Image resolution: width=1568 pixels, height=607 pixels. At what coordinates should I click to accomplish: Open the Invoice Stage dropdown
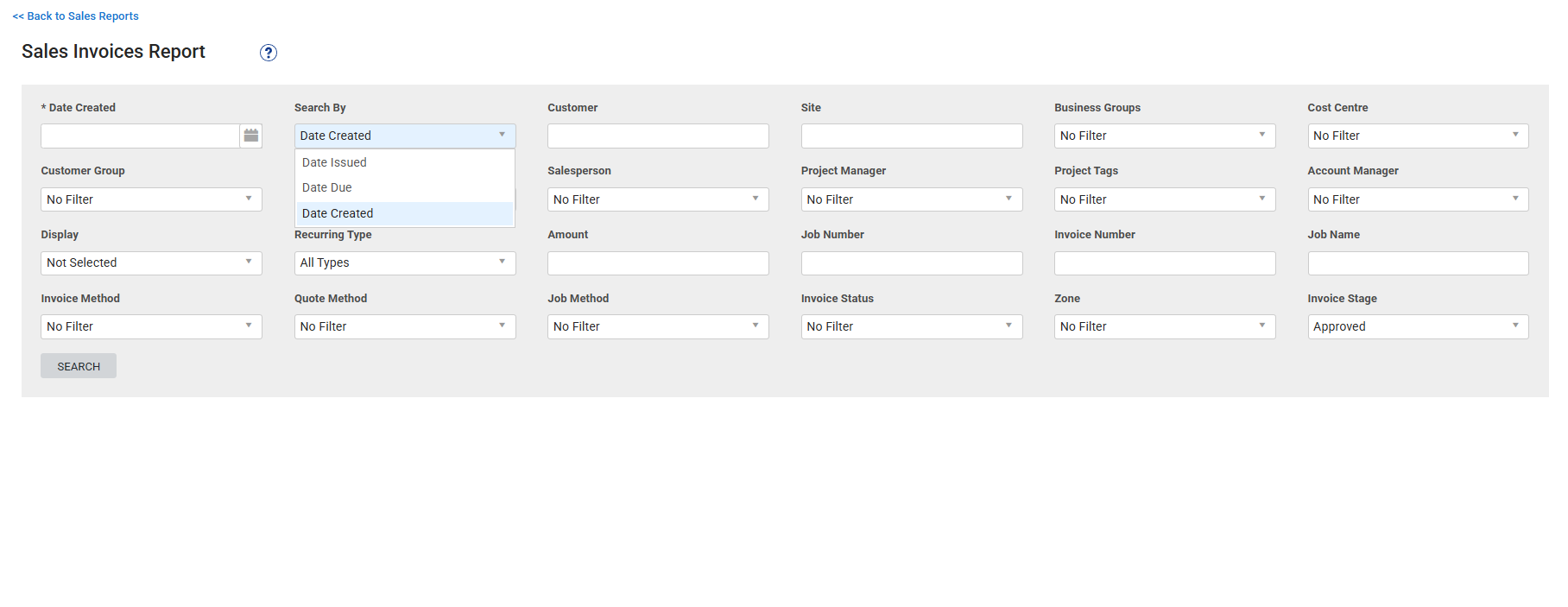click(1417, 326)
